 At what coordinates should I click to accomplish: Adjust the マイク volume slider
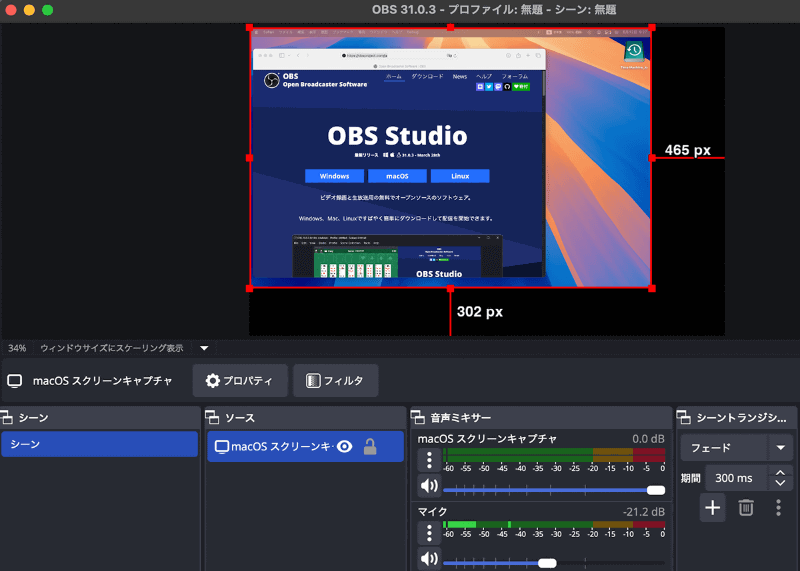click(554, 563)
